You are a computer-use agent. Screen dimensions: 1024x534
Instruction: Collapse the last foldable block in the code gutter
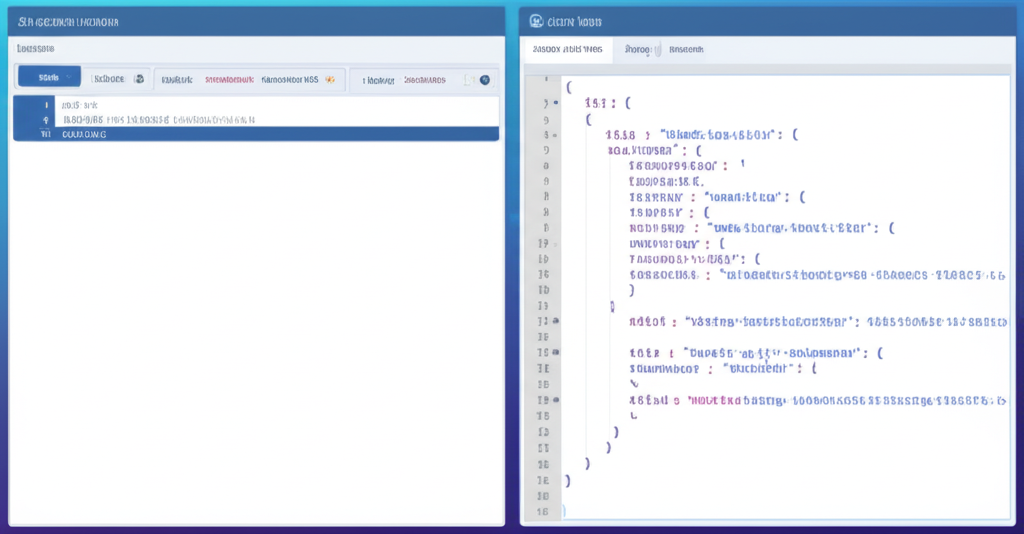click(556, 400)
